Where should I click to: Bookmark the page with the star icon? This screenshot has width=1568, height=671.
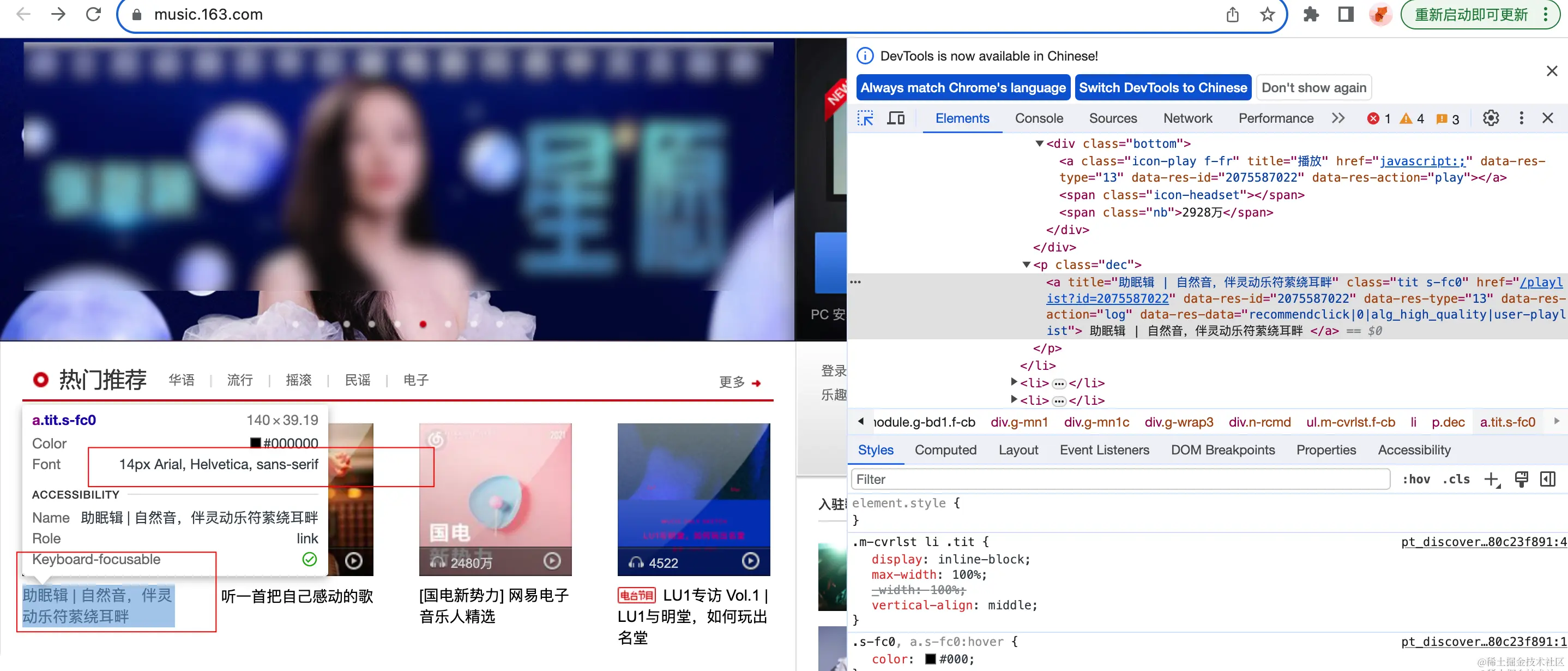click(x=1267, y=14)
